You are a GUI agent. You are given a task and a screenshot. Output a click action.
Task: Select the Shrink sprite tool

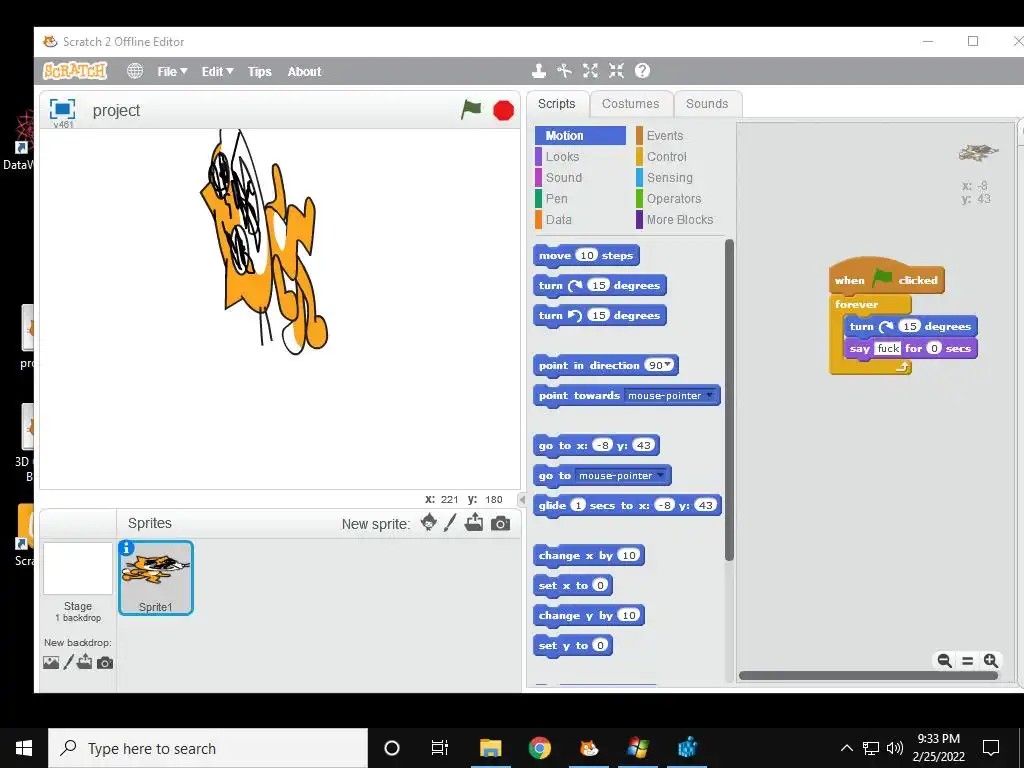pos(616,71)
